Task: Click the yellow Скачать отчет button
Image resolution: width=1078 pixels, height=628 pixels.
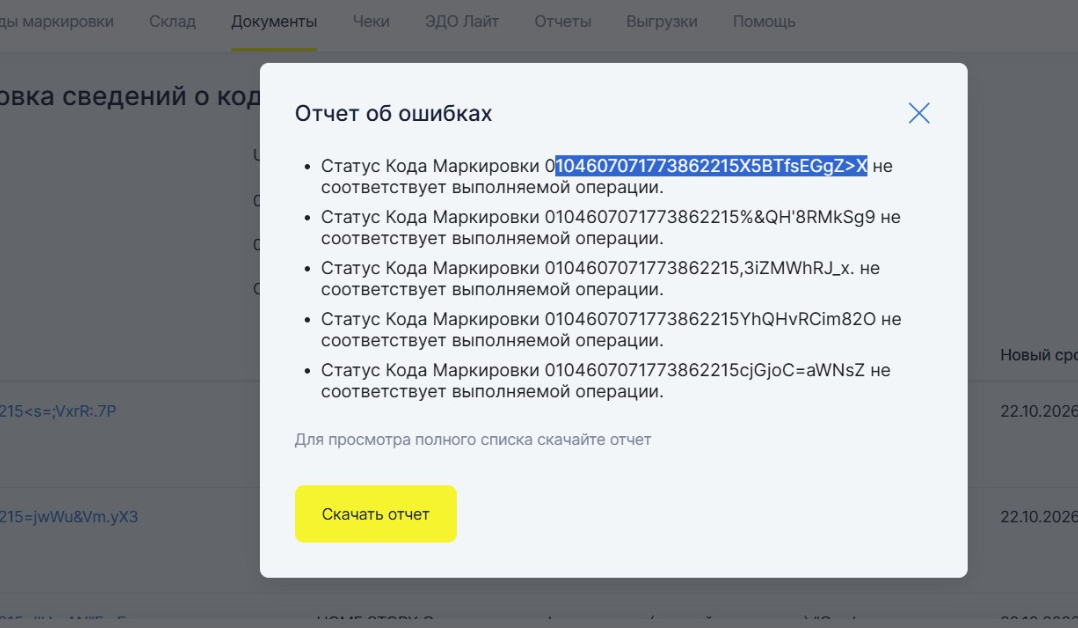Action: click(x=375, y=514)
